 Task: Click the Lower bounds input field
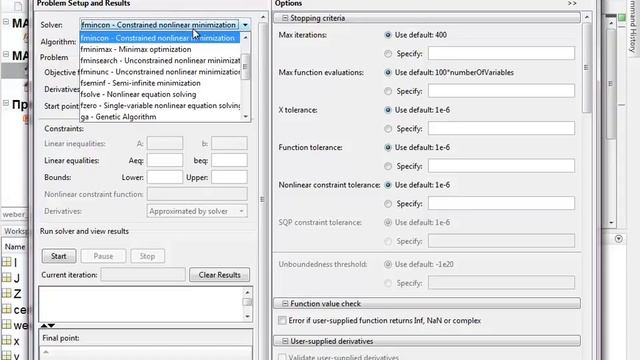point(164,177)
